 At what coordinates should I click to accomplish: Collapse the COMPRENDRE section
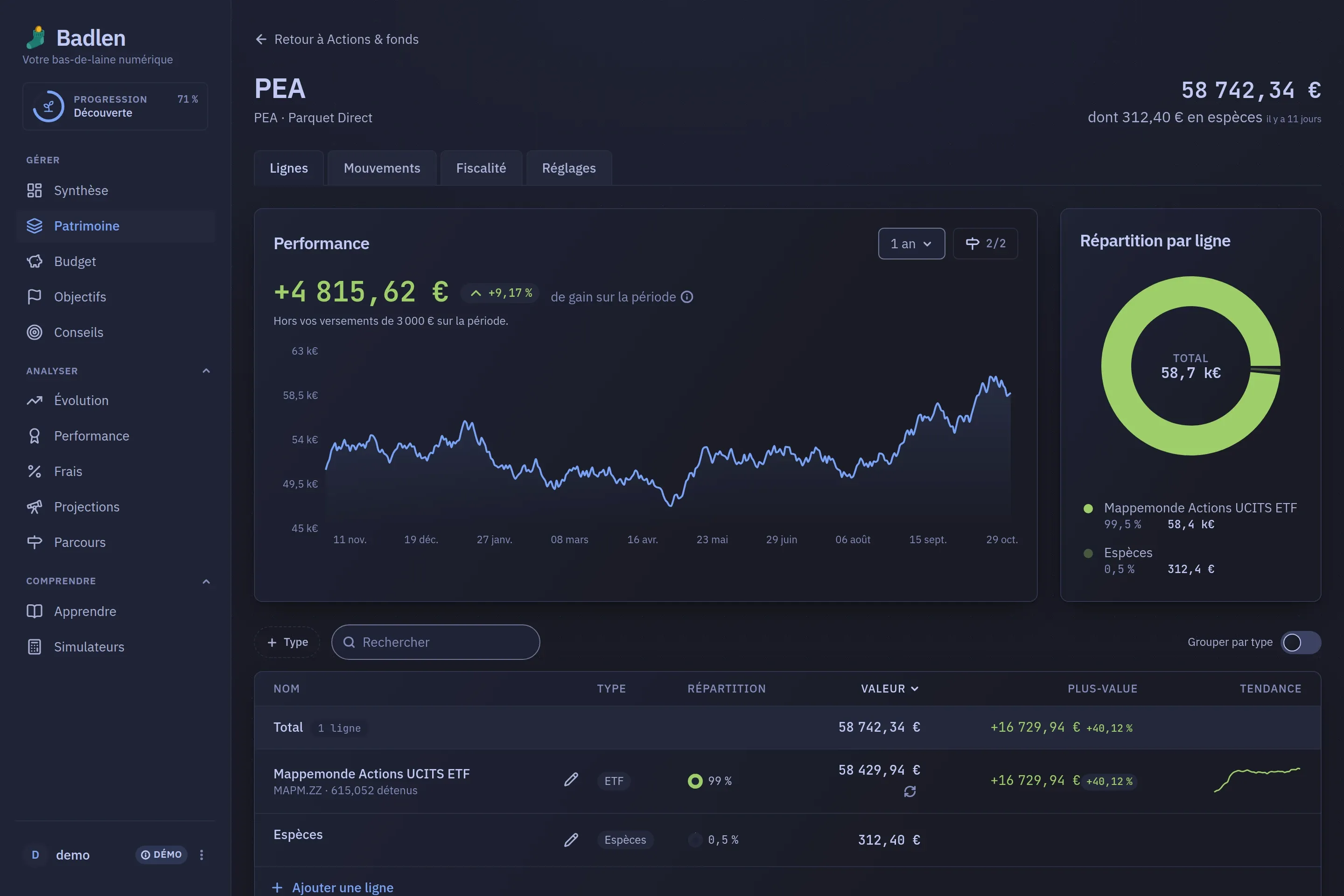[x=206, y=581]
